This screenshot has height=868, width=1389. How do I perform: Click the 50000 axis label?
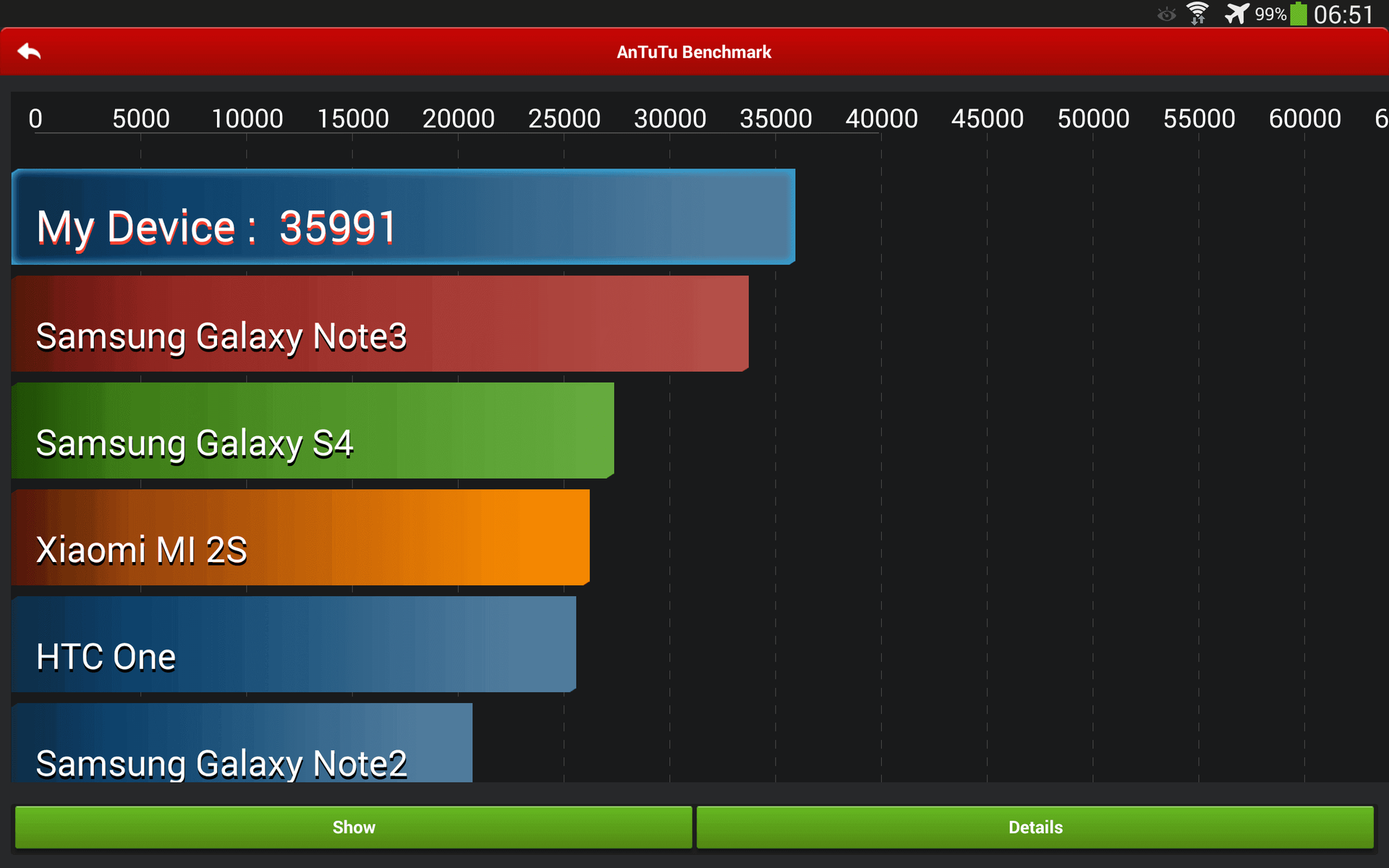tap(1093, 118)
